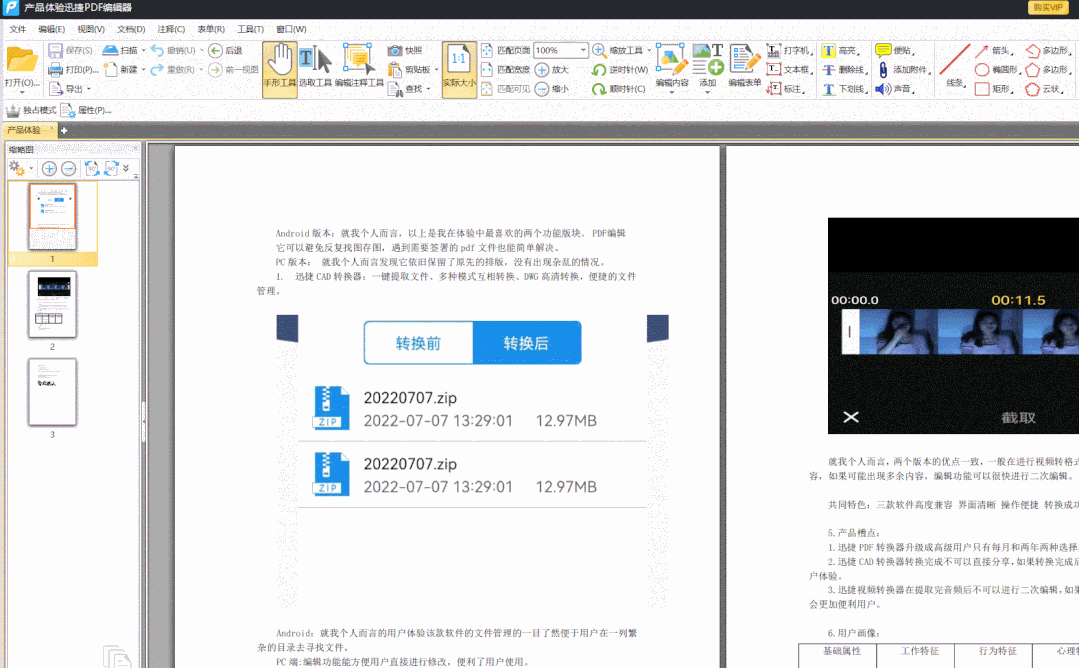Close the thumbnail (缩略图) panel
The width and height of the screenshot is (1079, 668).
pos(136,148)
